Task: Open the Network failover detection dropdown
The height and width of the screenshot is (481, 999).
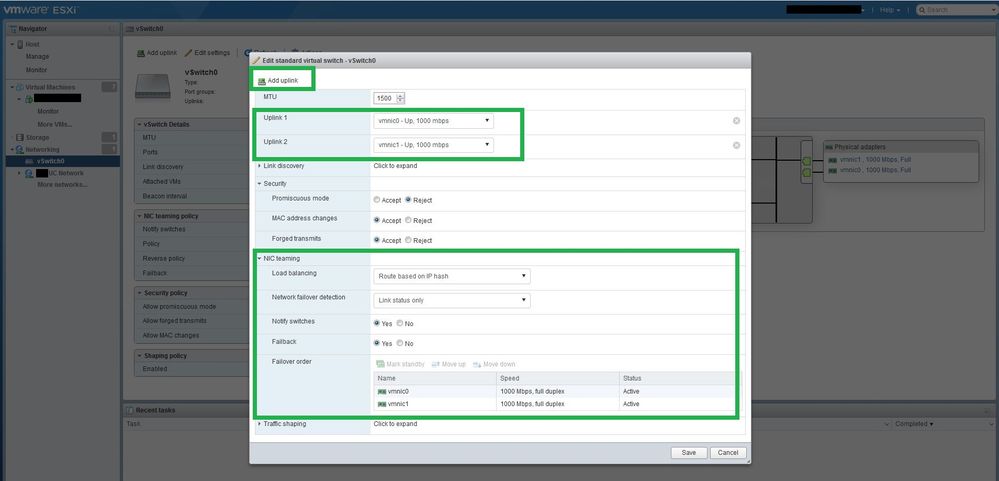Action: click(x=451, y=300)
